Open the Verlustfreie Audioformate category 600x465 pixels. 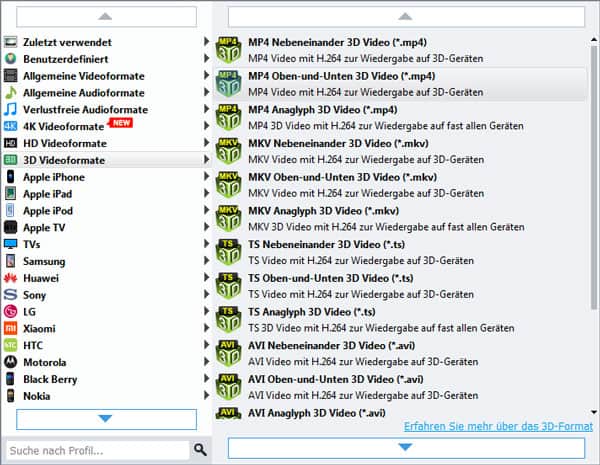coord(106,109)
